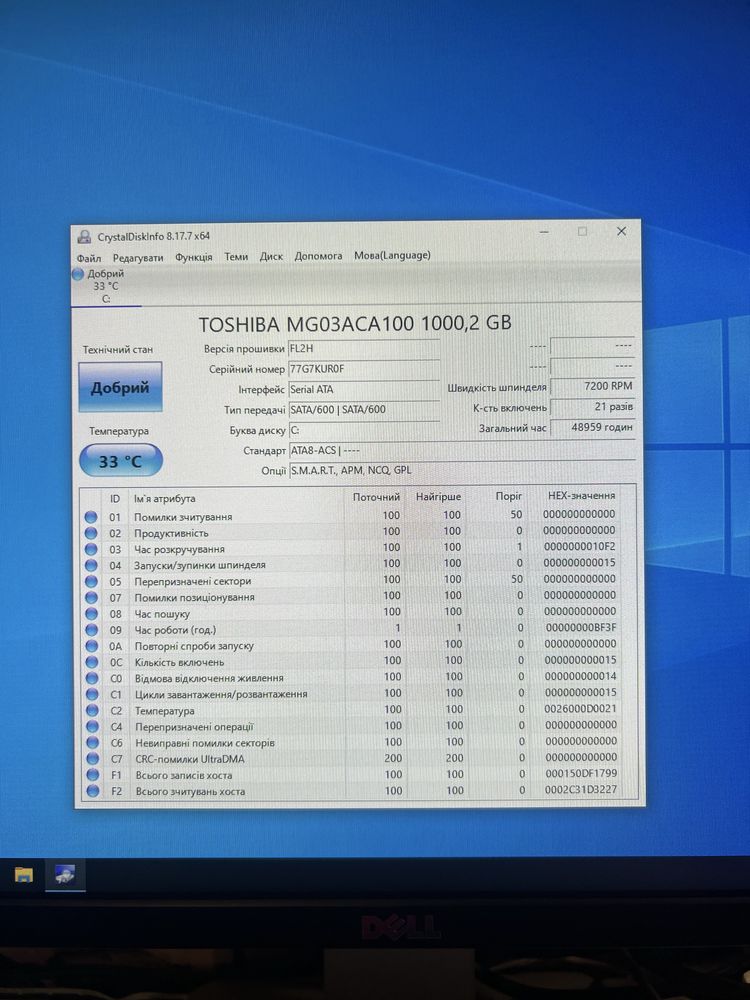Click status icon for Всього записів хоста

point(93,775)
